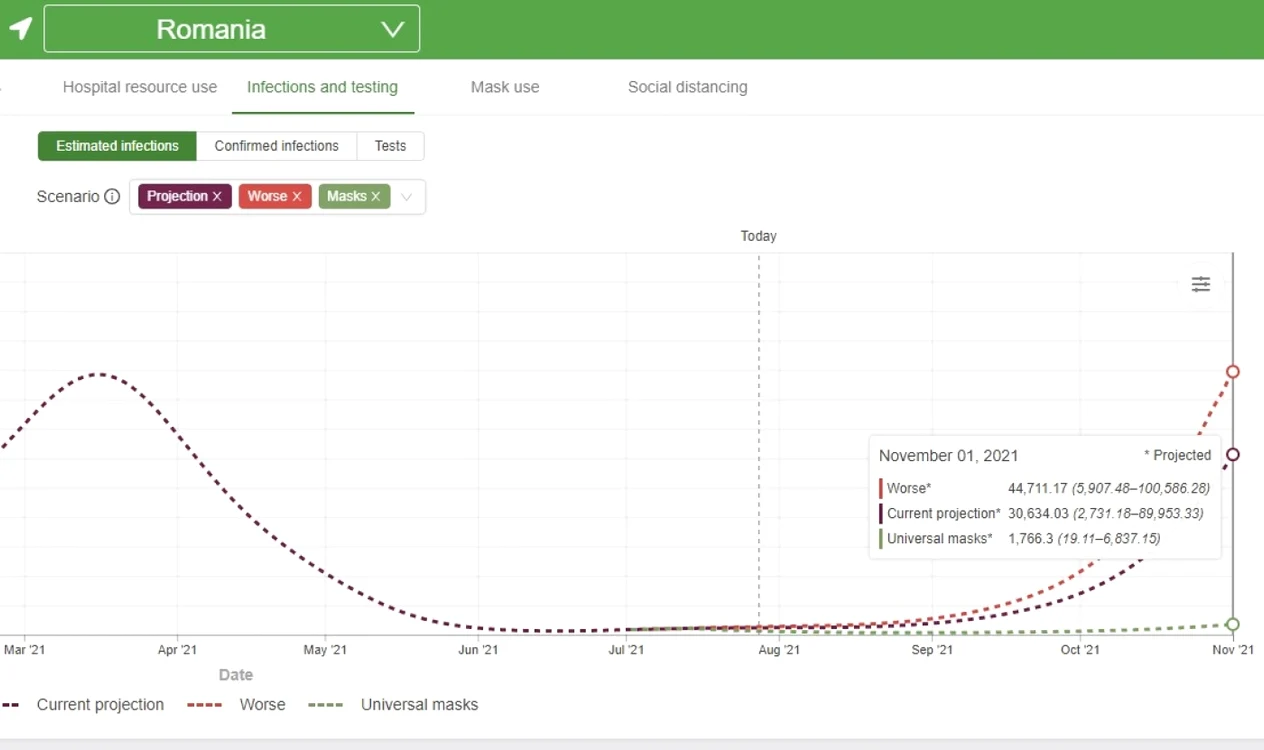Switch to Hospital resource use tab
Viewport: 1264px width, 750px height.
tap(140, 87)
